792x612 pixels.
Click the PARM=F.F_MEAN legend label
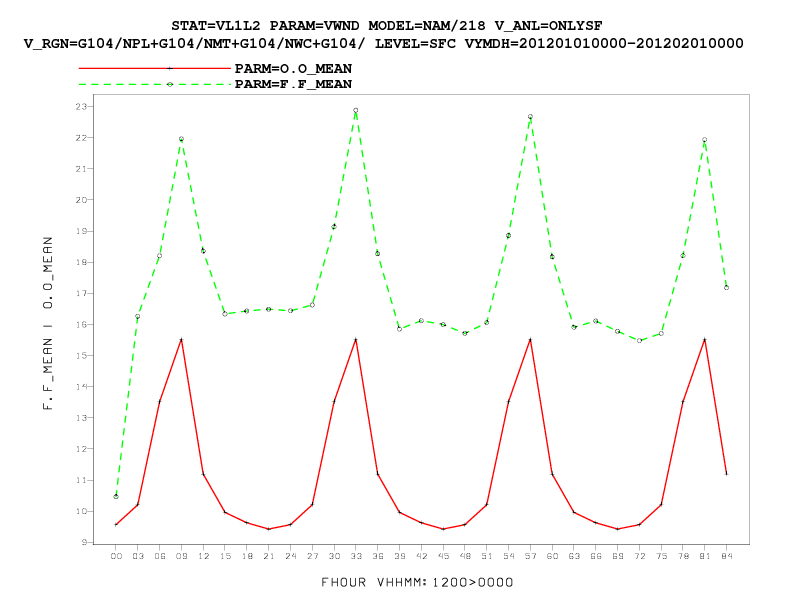(x=293, y=84)
